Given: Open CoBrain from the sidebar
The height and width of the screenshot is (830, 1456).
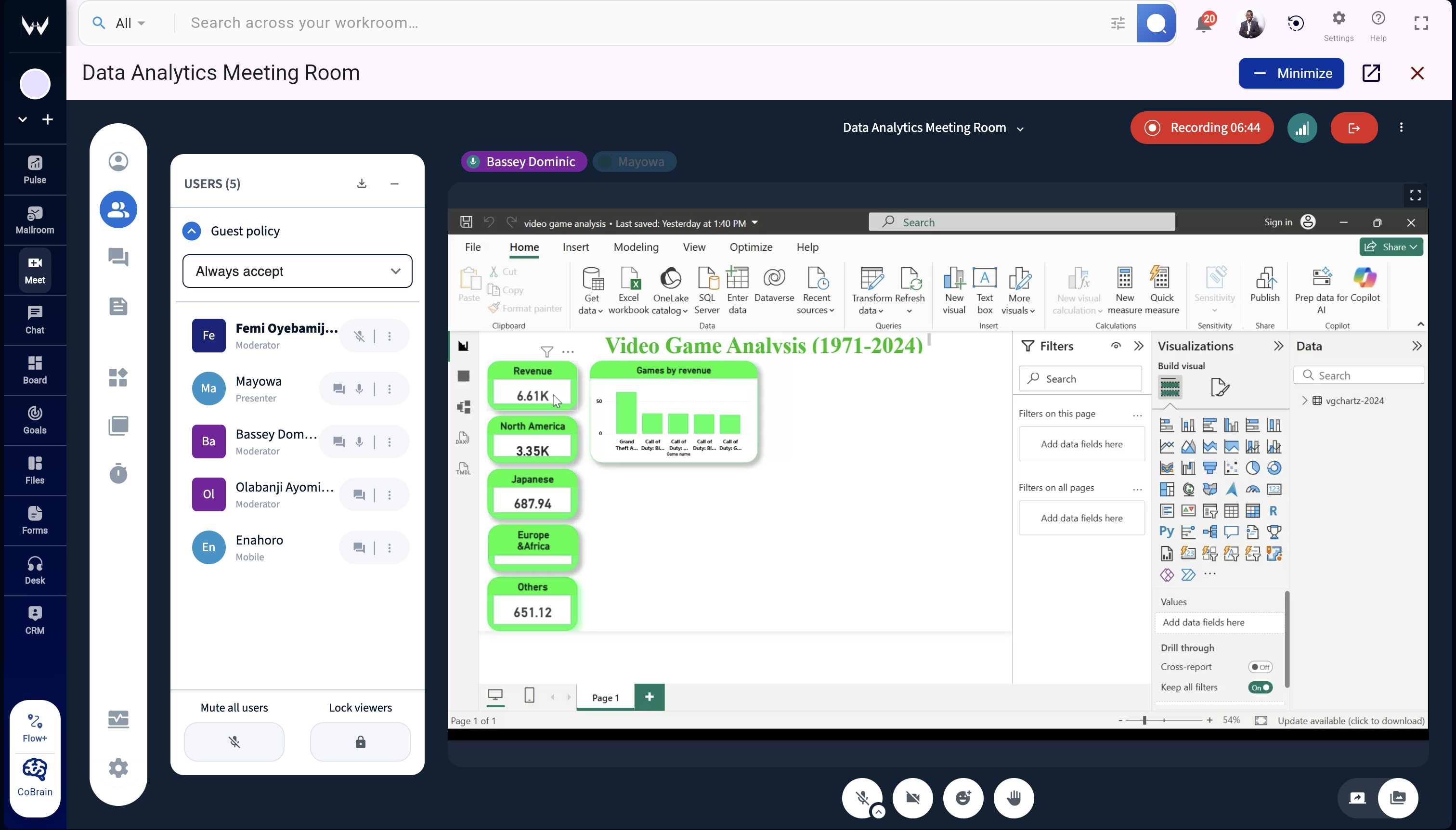Looking at the screenshot, I should [x=35, y=777].
